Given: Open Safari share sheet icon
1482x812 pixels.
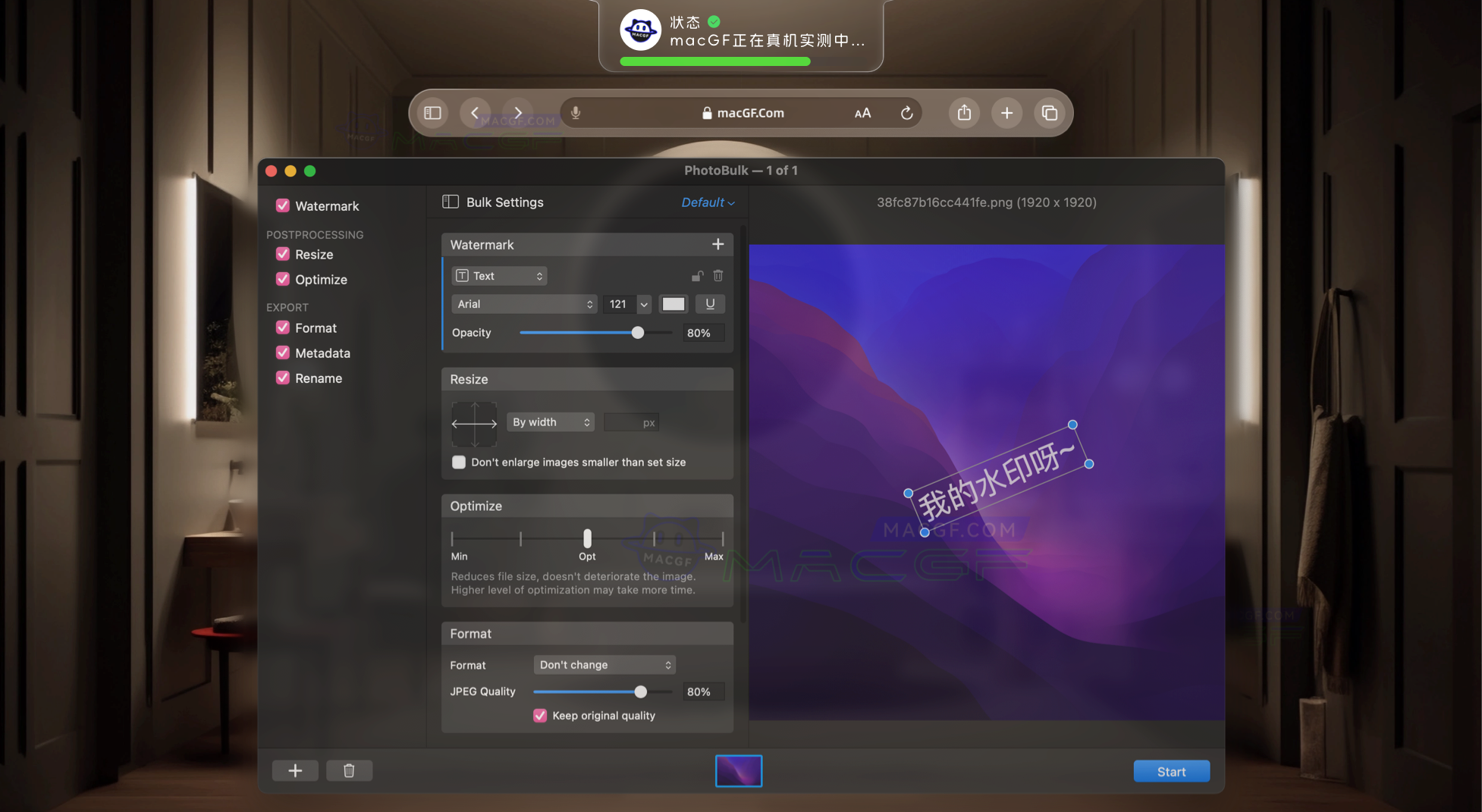Looking at the screenshot, I should [x=964, y=112].
